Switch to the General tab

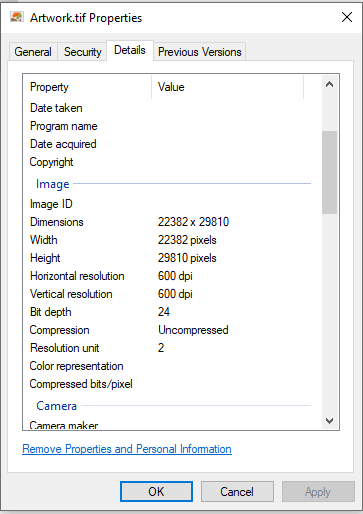[33, 52]
